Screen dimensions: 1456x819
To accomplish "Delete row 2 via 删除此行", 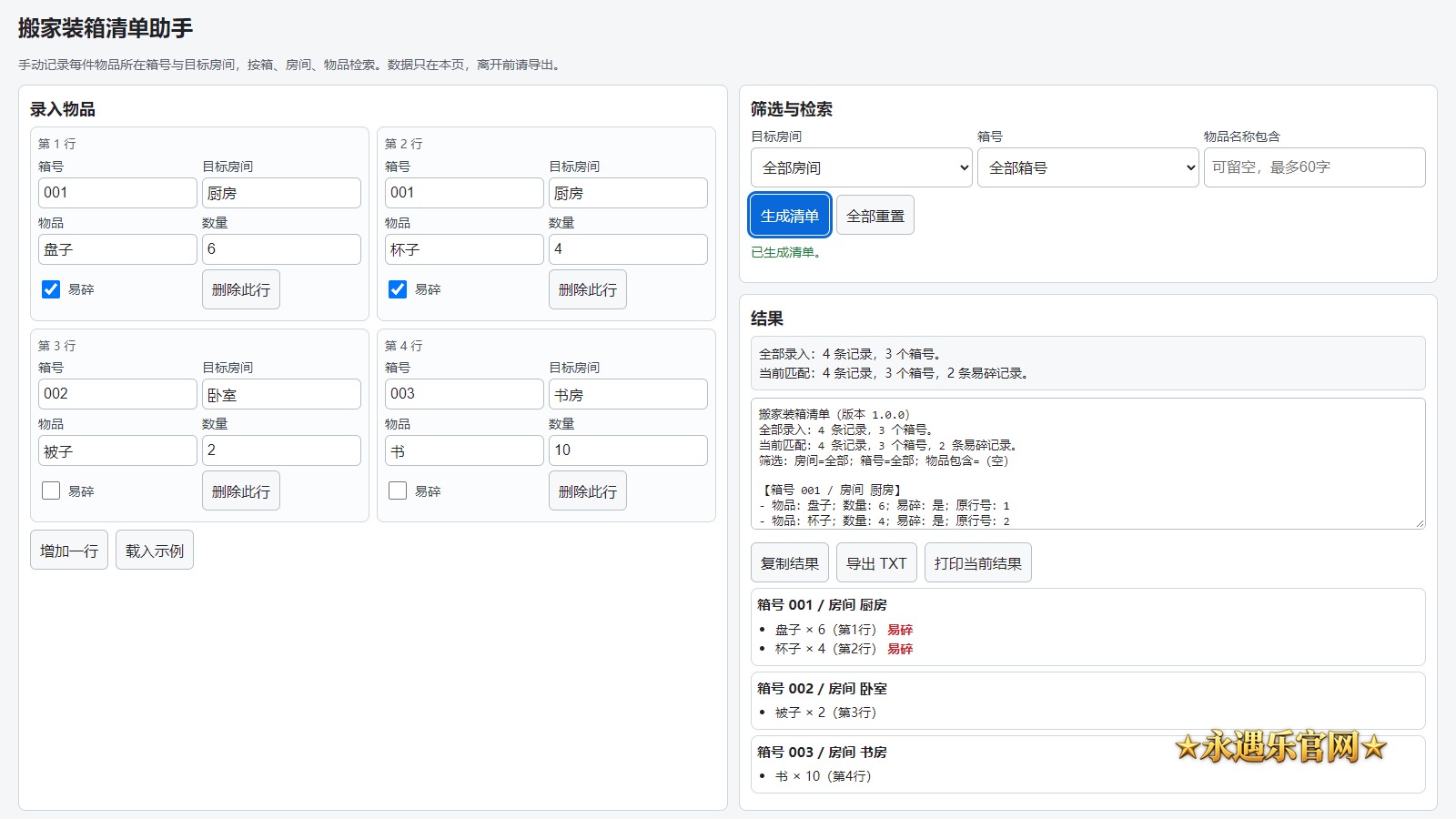I will click(588, 289).
